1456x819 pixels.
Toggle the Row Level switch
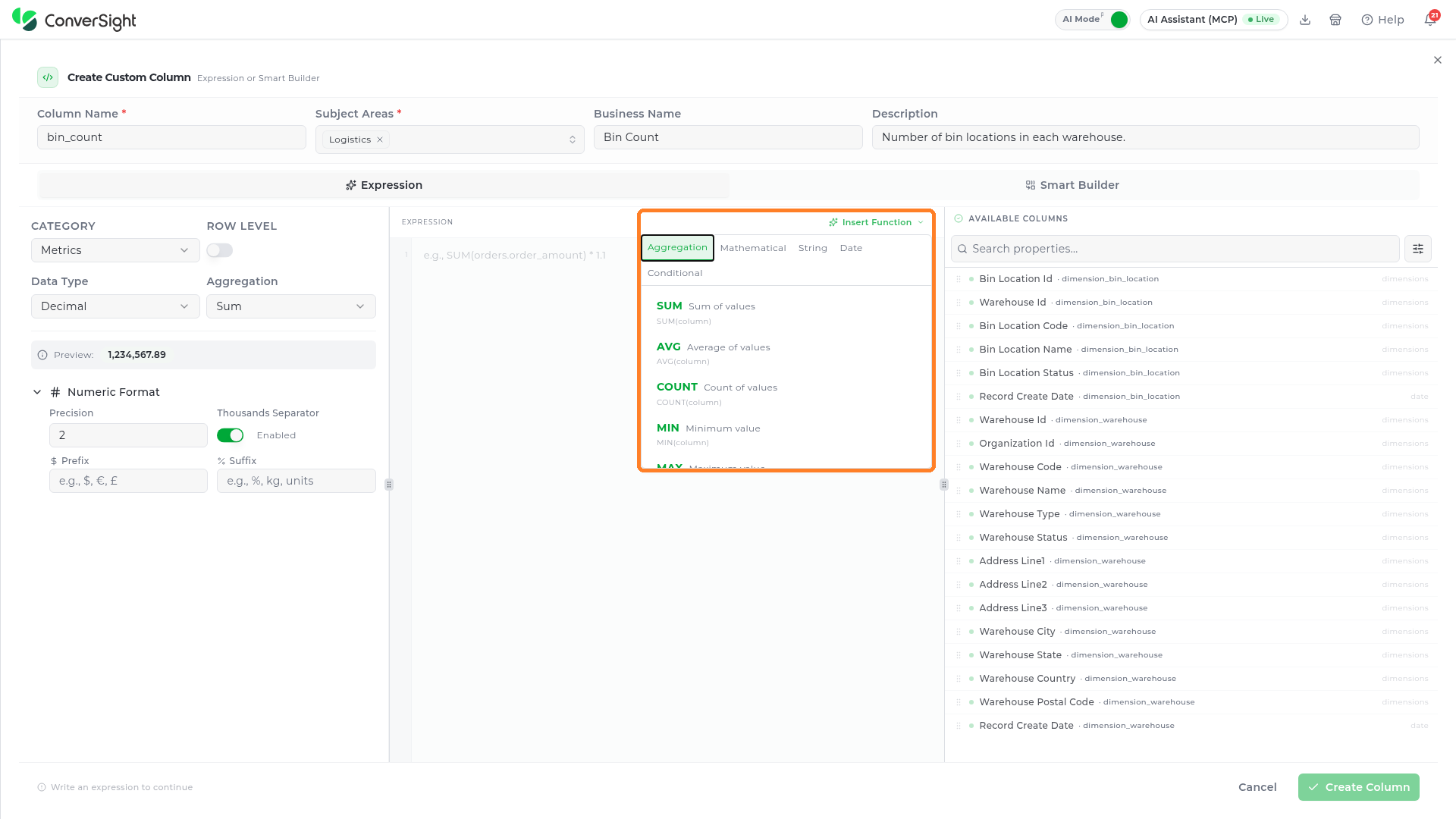point(220,250)
